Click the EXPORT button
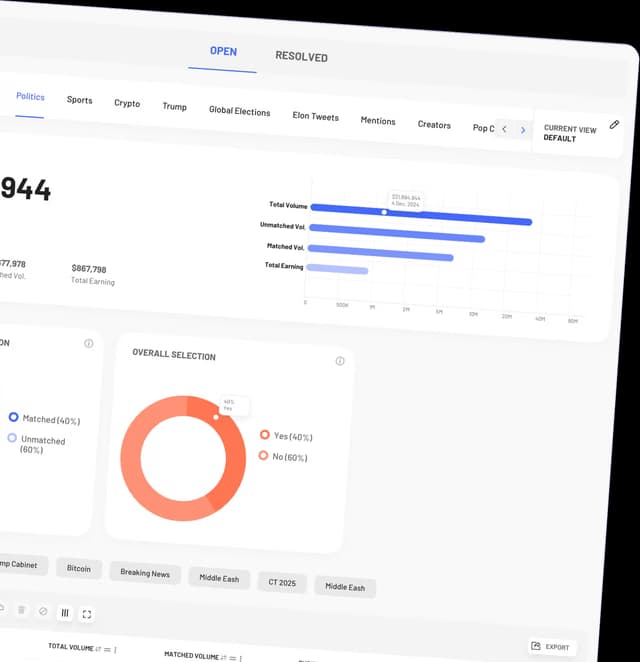 (552, 646)
